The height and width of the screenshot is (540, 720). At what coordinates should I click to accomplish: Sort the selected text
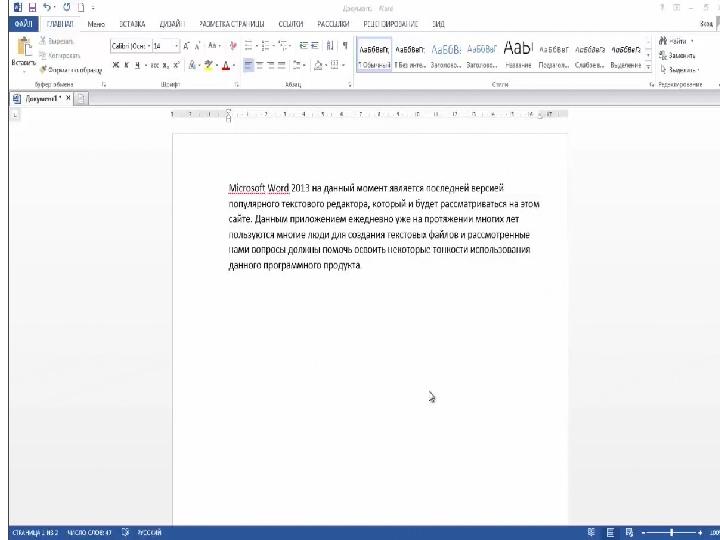pyautogui.click(x=330, y=46)
